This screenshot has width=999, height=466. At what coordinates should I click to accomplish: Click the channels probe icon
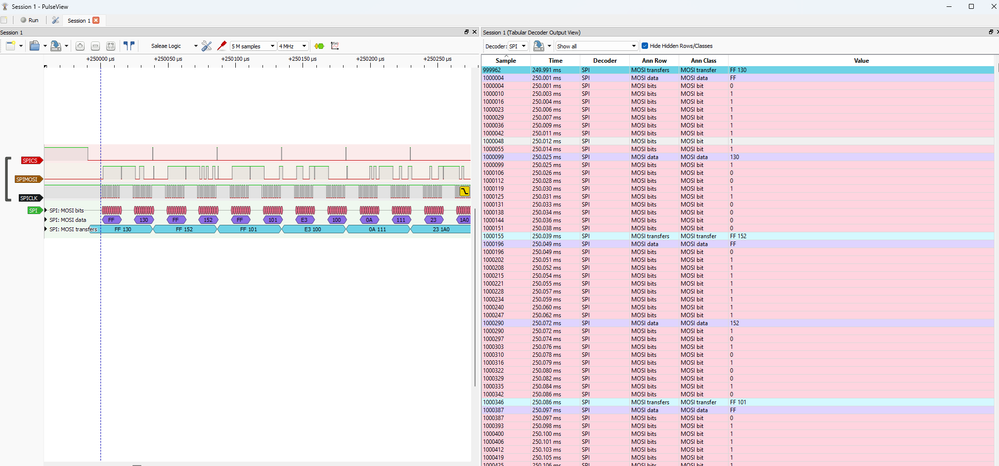(222, 46)
